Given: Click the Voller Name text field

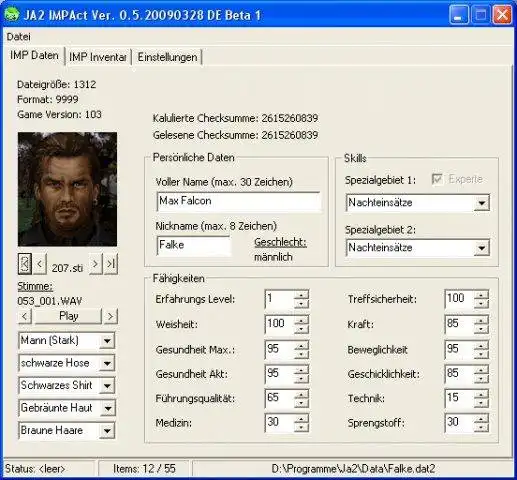Looking at the screenshot, I should (x=239, y=201).
